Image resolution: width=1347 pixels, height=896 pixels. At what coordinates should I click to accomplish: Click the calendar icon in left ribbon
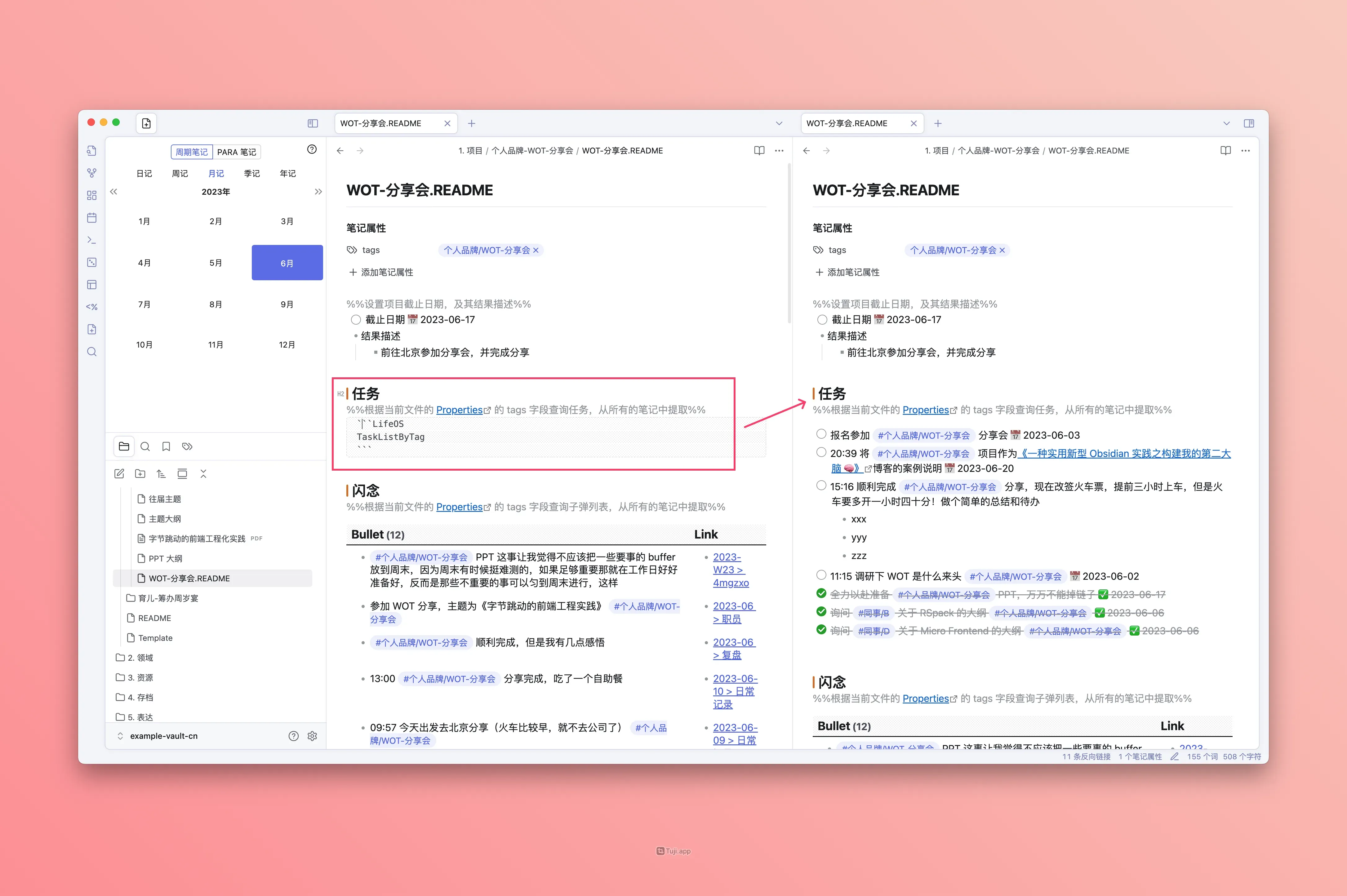[x=91, y=218]
